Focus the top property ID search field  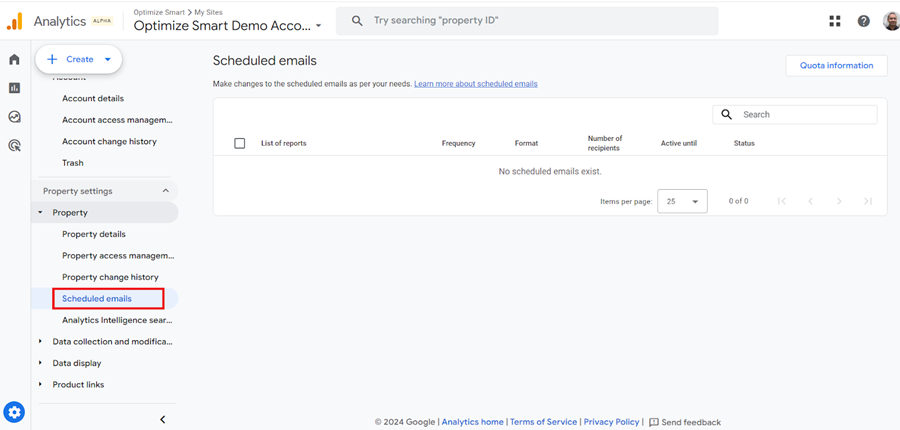coord(527,21)
